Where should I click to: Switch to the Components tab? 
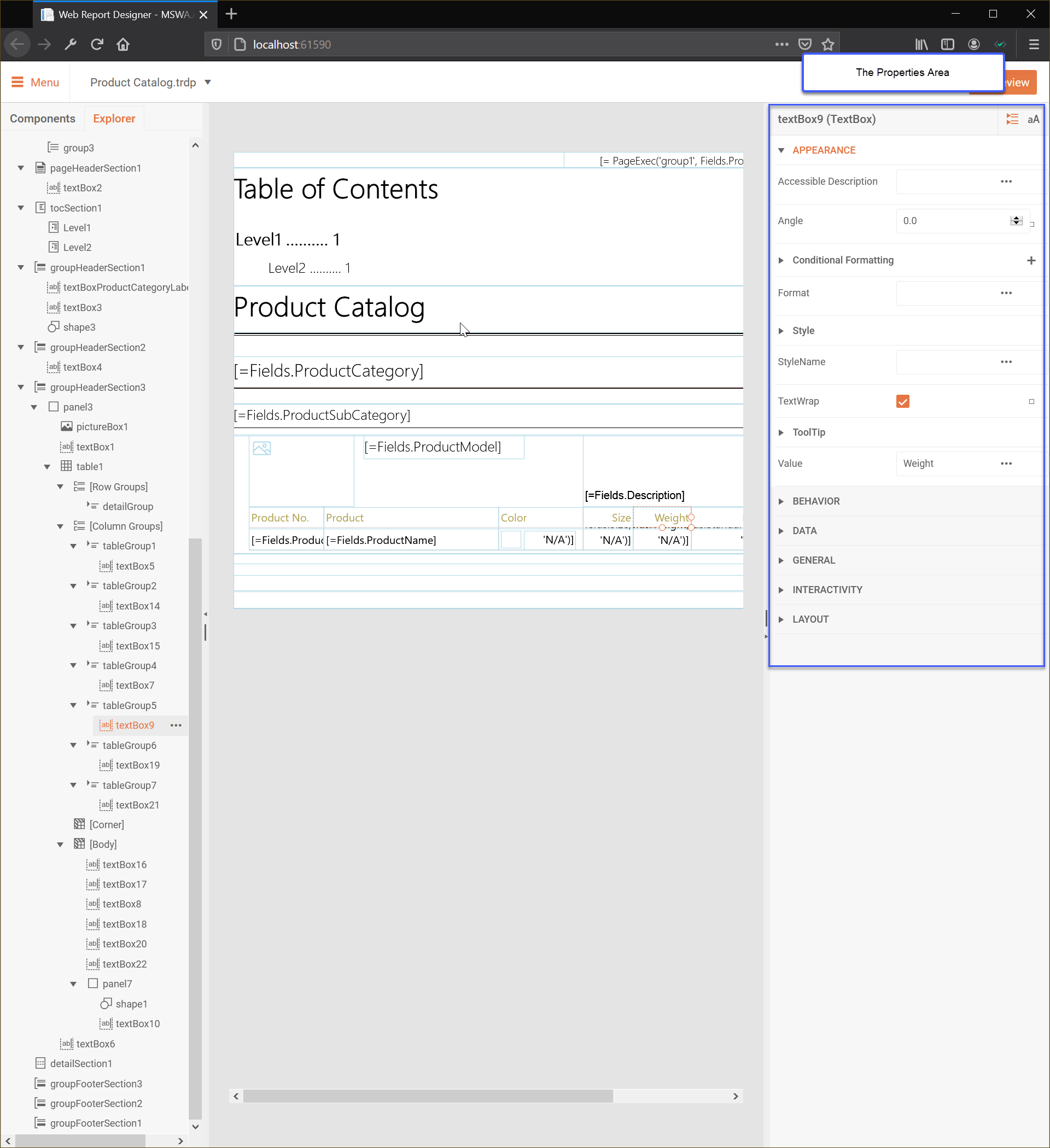tap(42, 118)
